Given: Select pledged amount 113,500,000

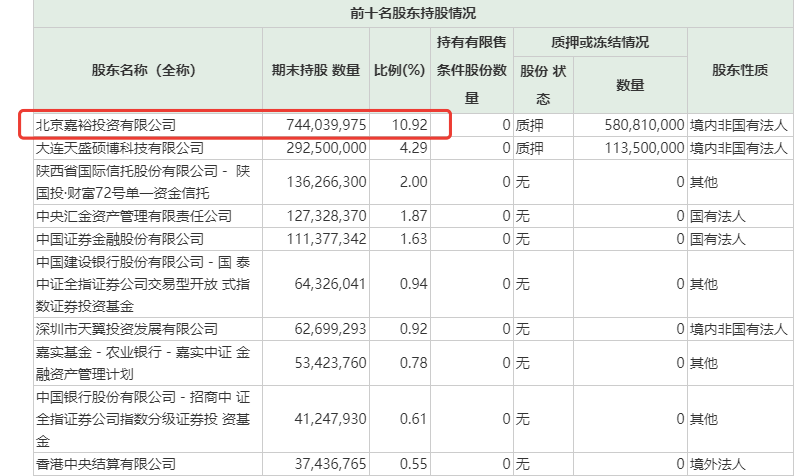Looking at the screenshot, I should pos(644,148).
